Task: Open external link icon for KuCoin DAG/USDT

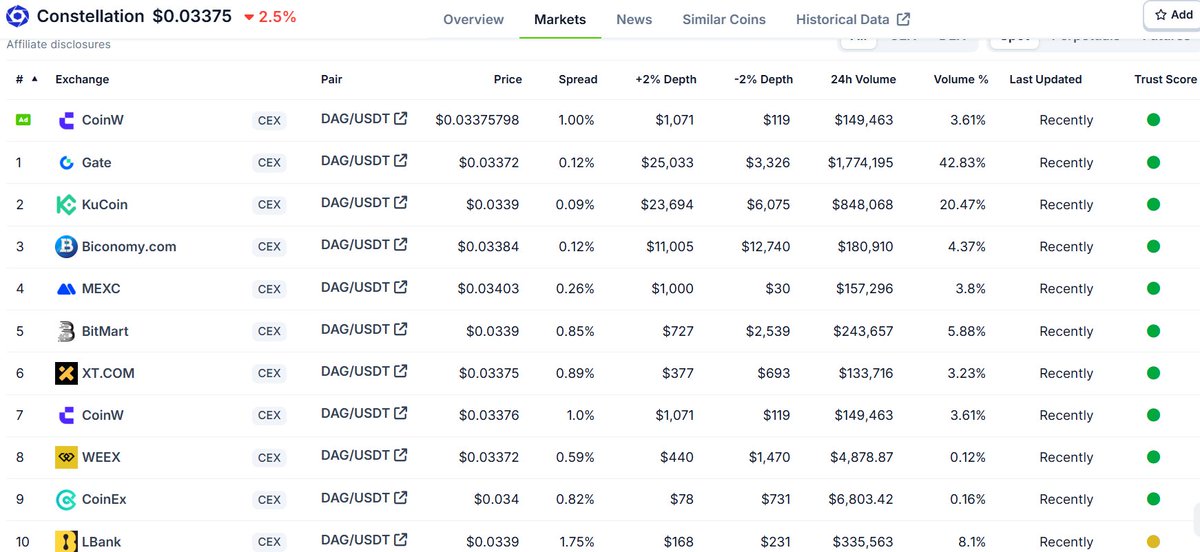Action: (x=401, y=202)
